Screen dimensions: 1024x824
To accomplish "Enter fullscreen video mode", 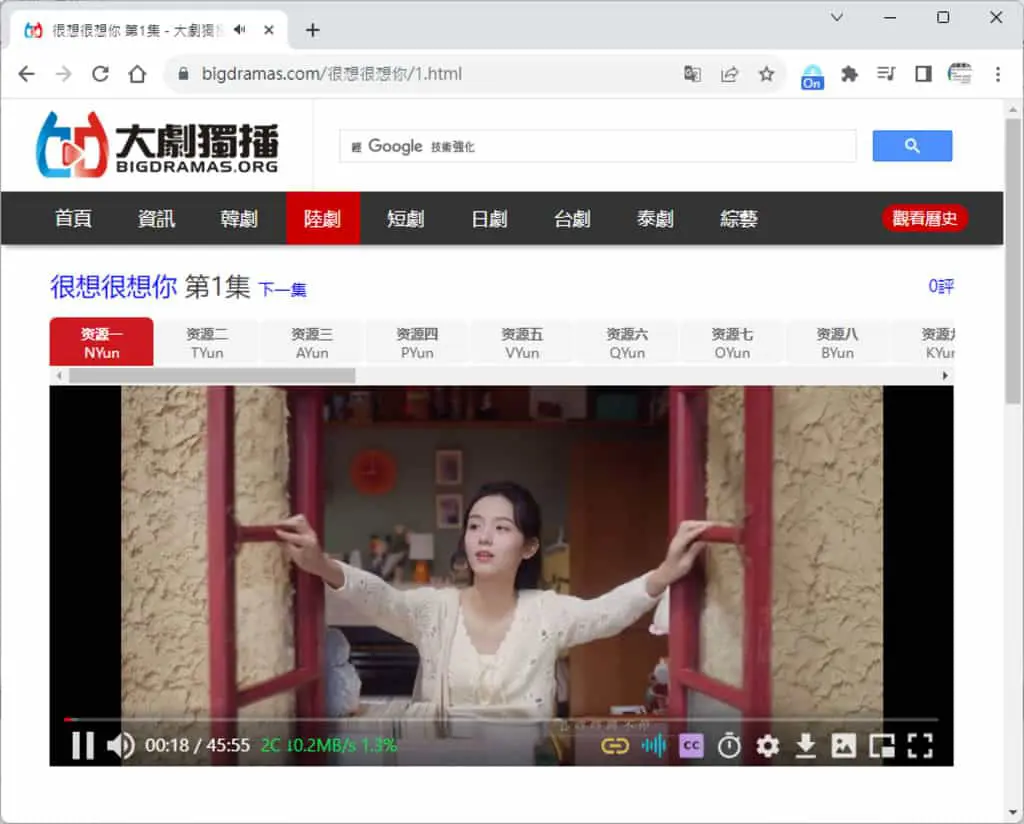I will (x=920, y=745).
